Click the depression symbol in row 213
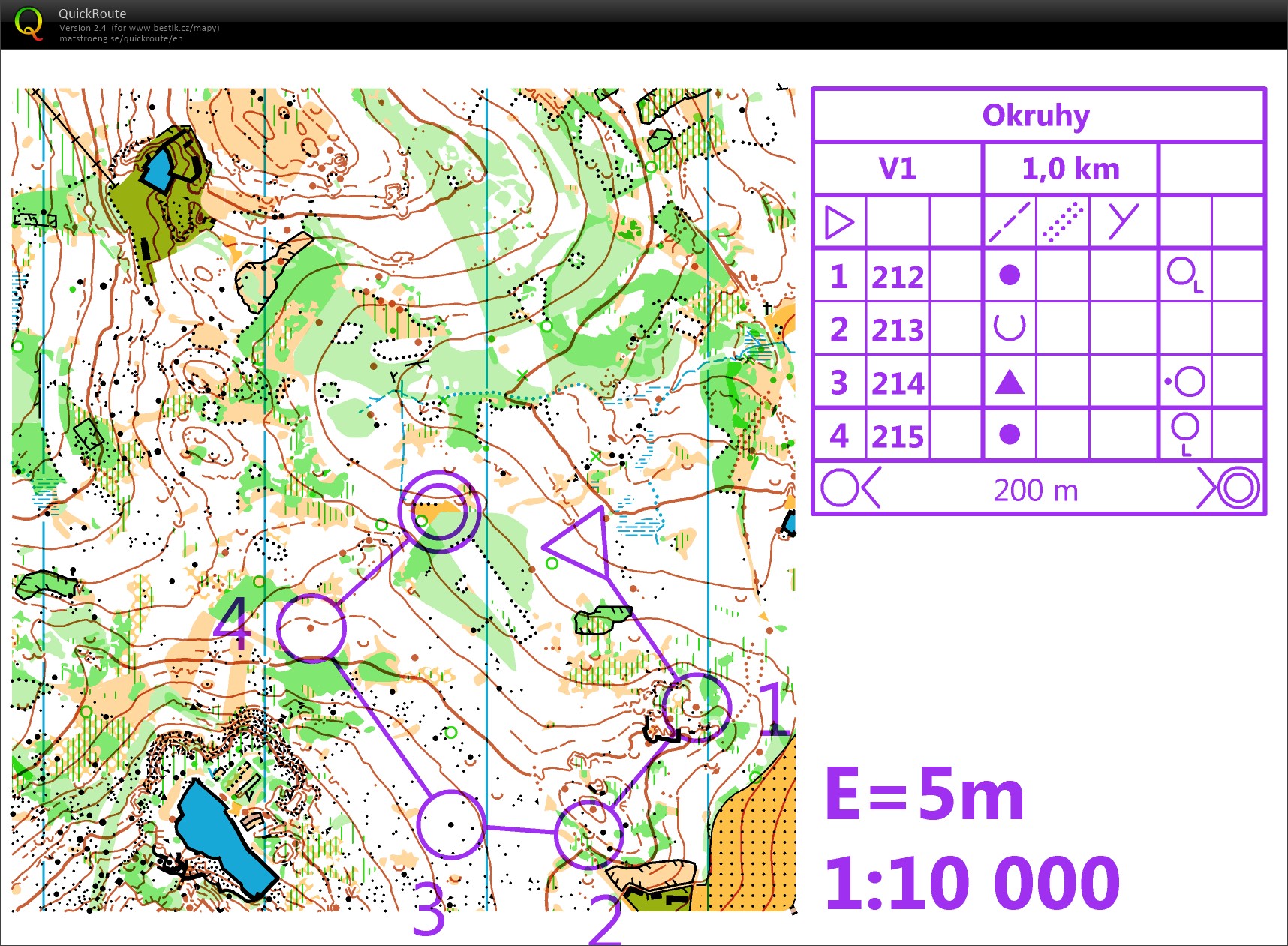Viewport: 1288px width, 946px height. (1009, 328)
